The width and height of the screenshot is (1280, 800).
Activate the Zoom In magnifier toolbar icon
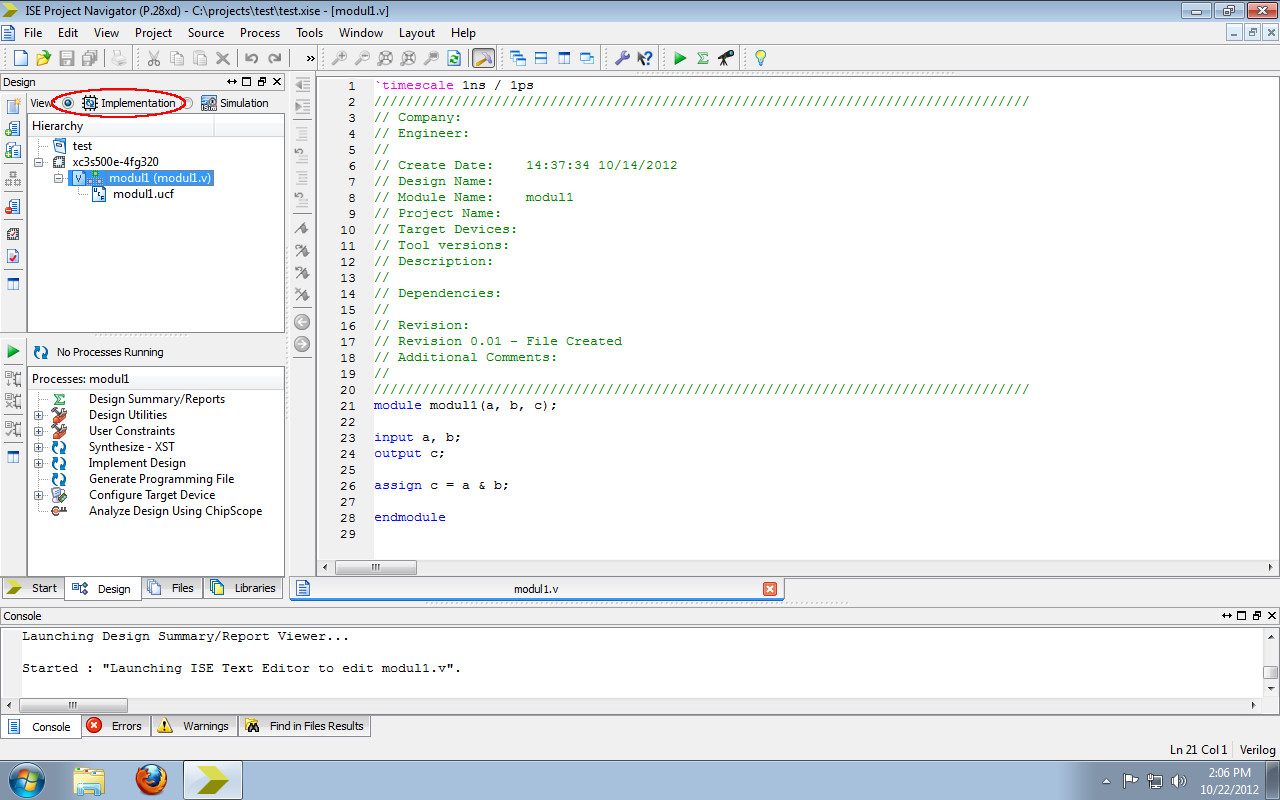coord(340,57)
